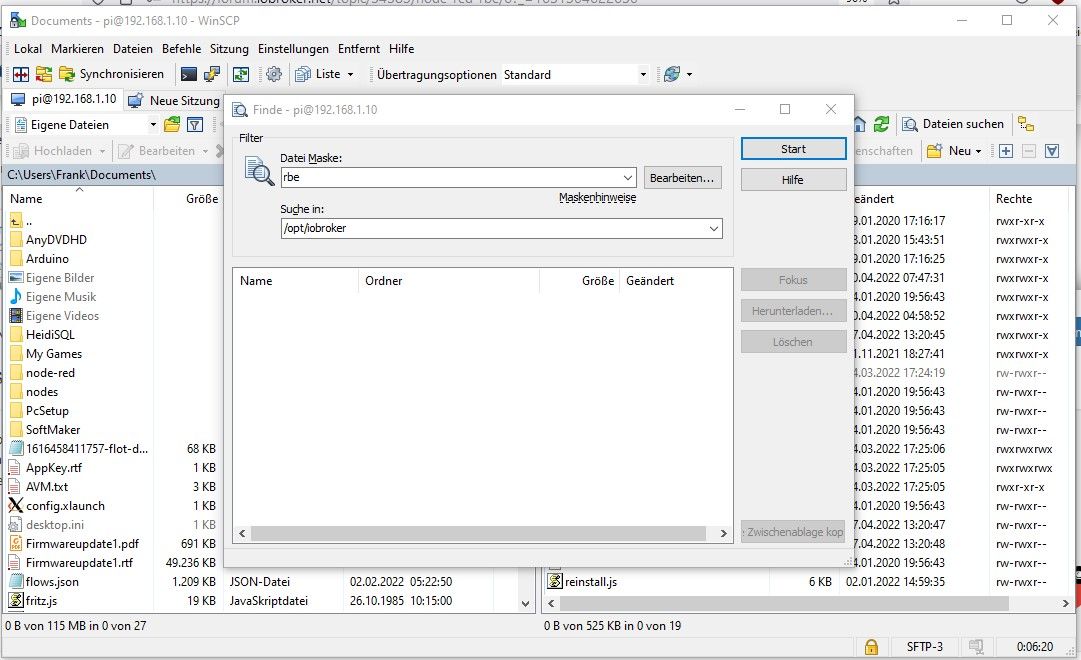This screenshot has width=1081, height=660.
Task: Click the plus select-files icon next to Neu
Action: [x=1006, y=151]
